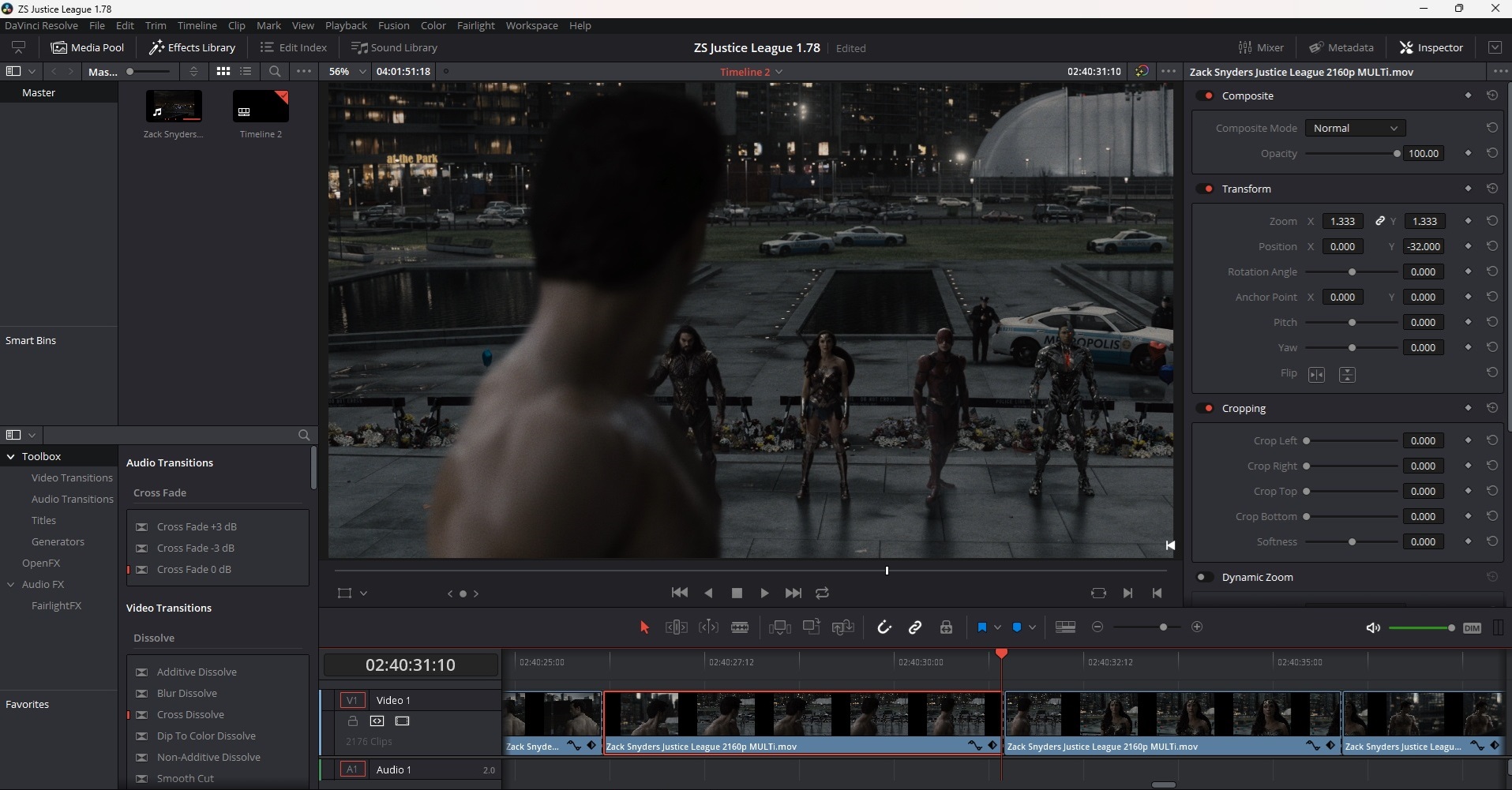
Task: Switch media pool to list view
Action: point(246,71)
